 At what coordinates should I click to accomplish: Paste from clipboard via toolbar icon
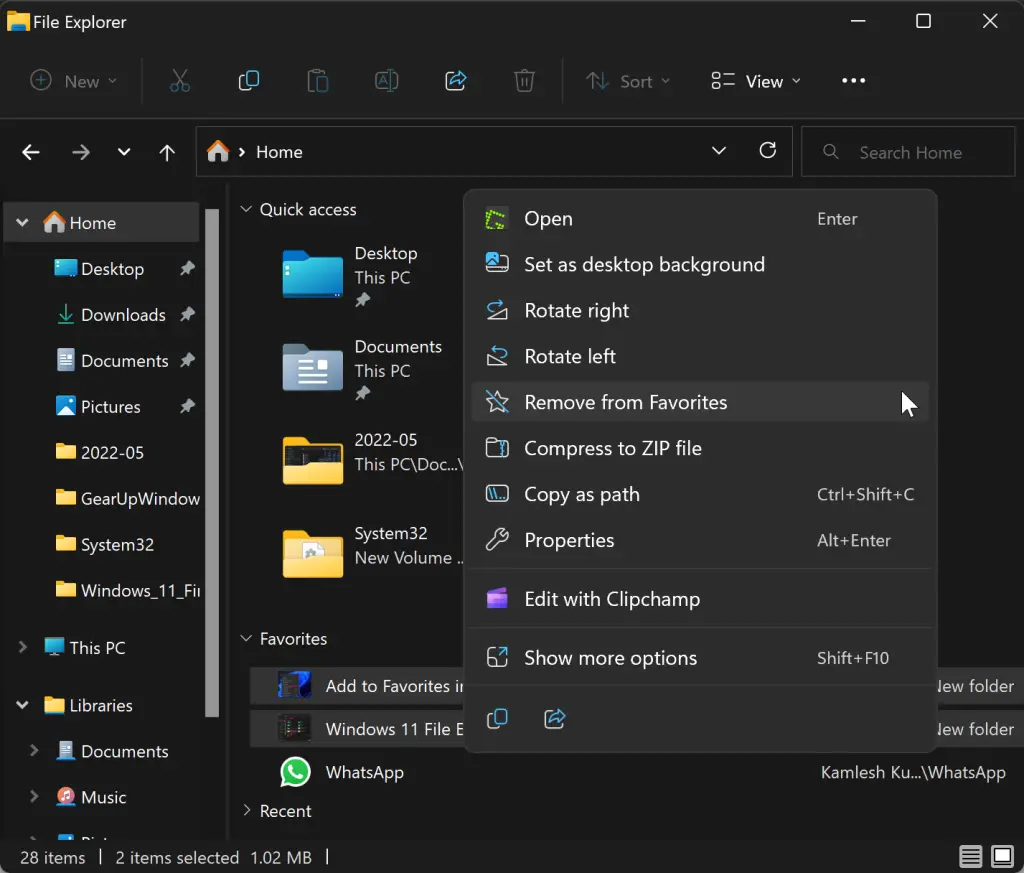click(x=317, y=81)
